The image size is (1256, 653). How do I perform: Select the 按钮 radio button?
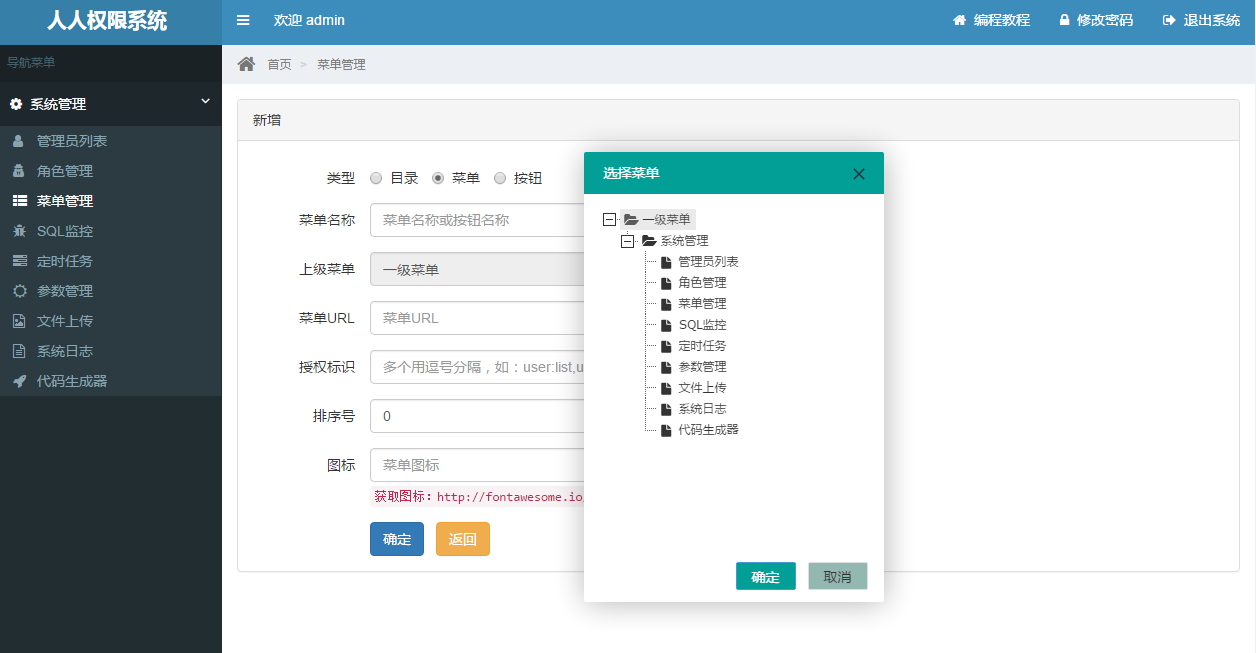pos(500,178)
